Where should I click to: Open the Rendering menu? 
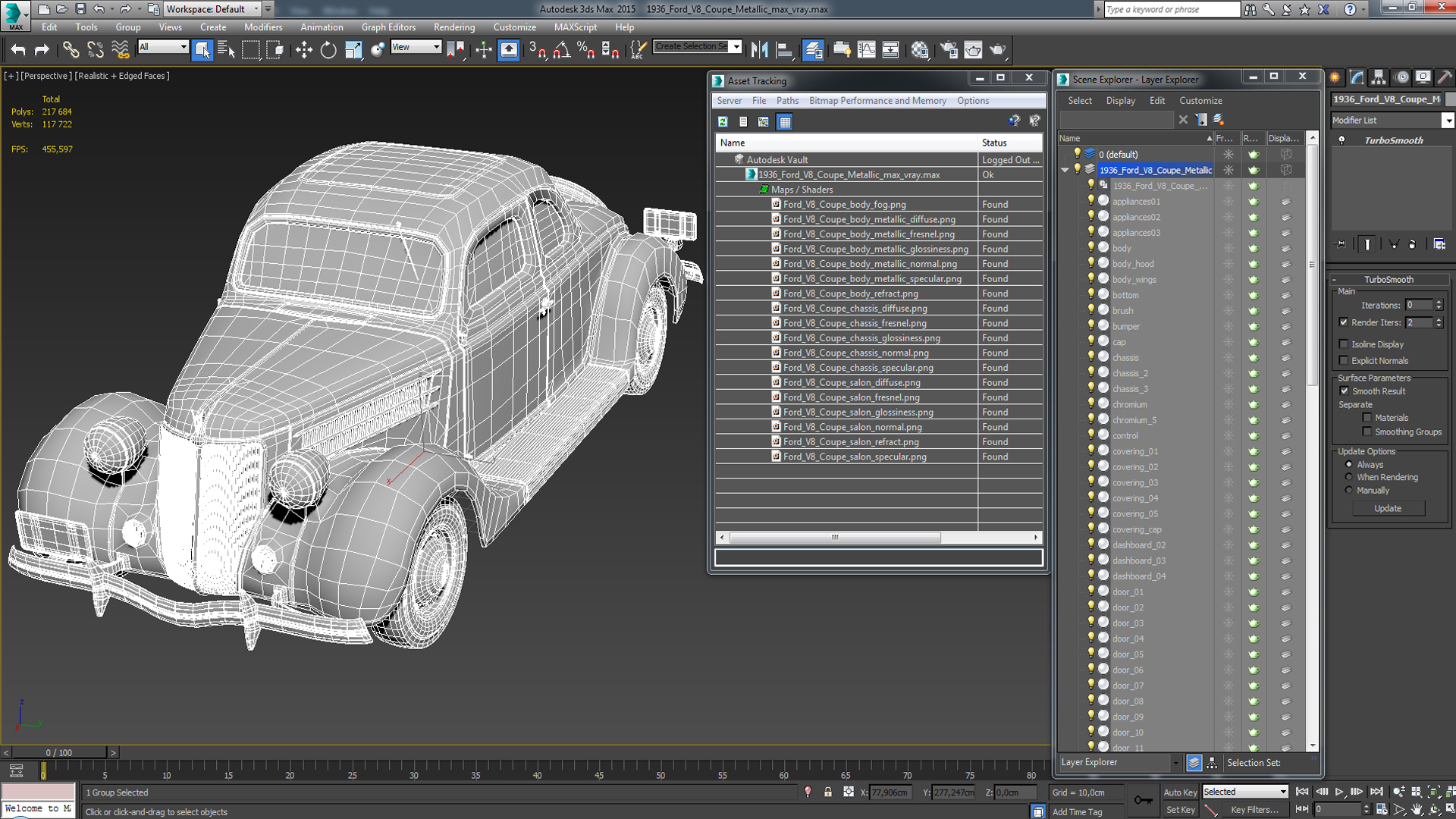(453, 27)
